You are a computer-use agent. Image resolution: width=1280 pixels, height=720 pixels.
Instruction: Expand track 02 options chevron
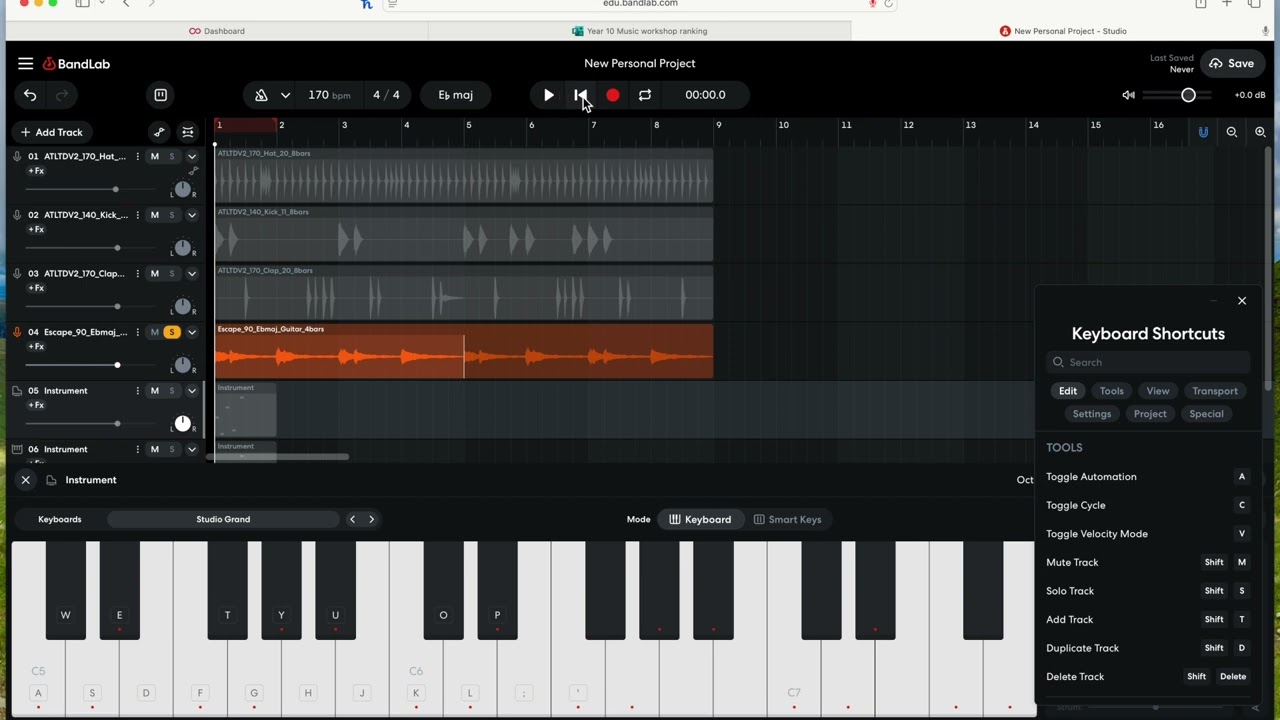192,215
